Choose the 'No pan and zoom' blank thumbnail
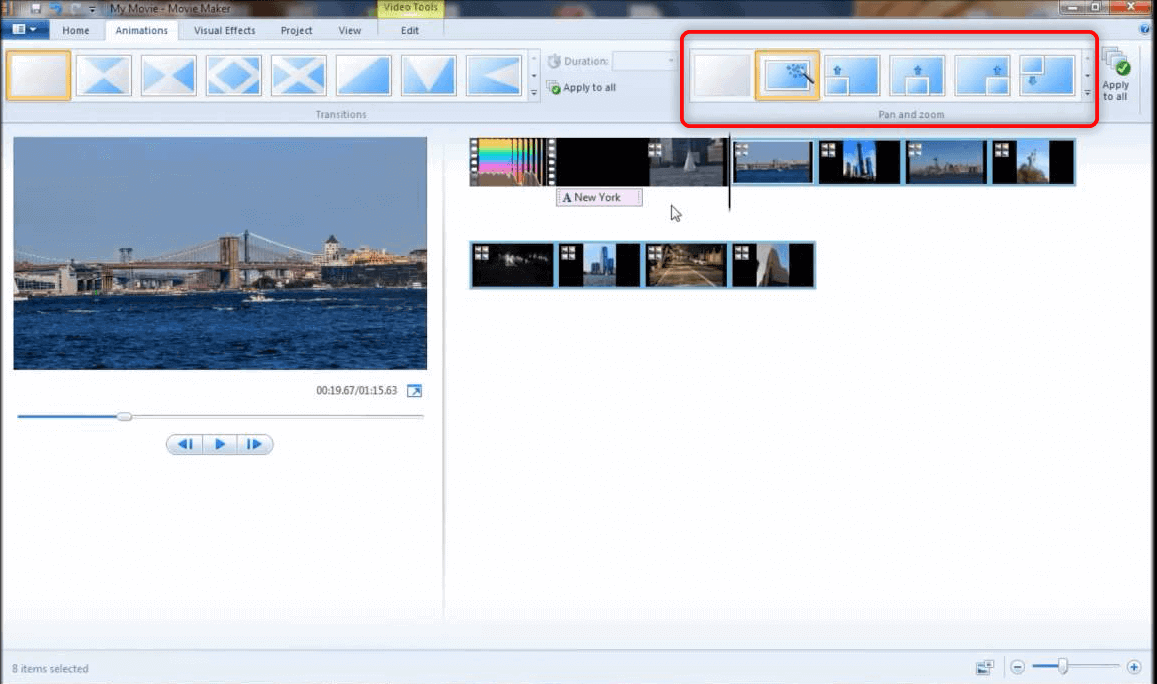The height and width of the screenshot is (684, 1157). (x=722, y=76)
